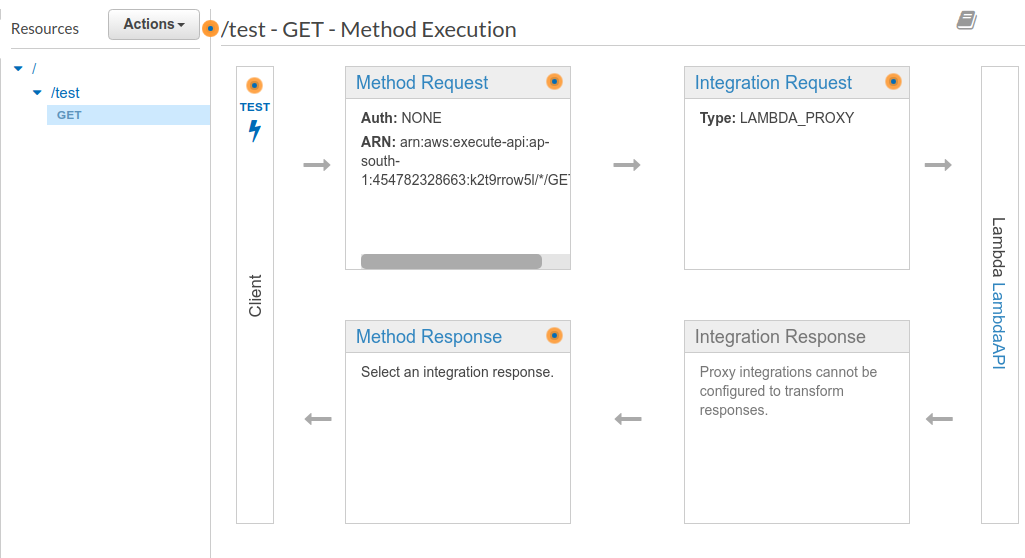Viewport: 1025px width, 558px height.
Task: Click the ARN value in Method Request
Action: coord(465,161)
